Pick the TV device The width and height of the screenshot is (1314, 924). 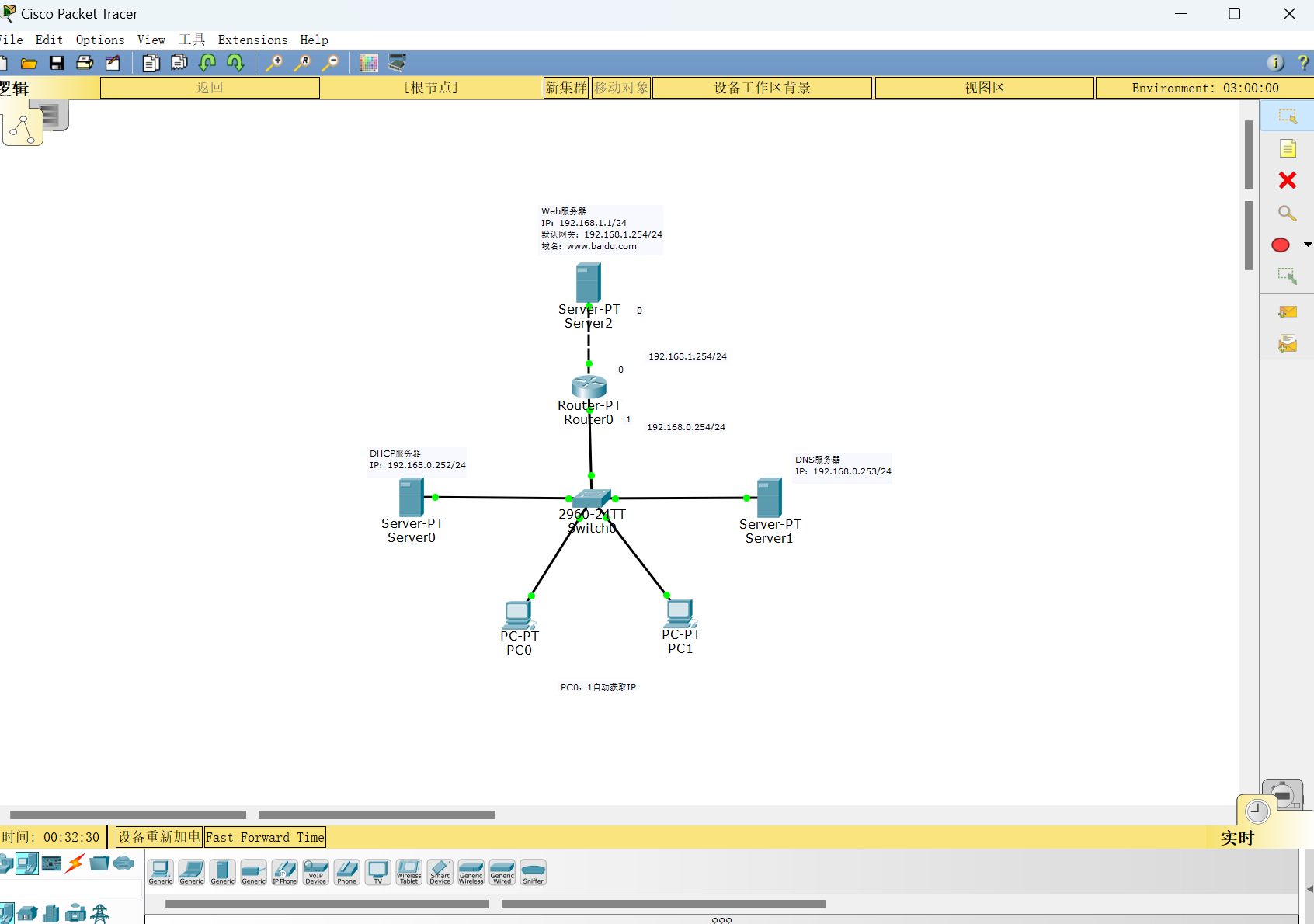[378, 872]
